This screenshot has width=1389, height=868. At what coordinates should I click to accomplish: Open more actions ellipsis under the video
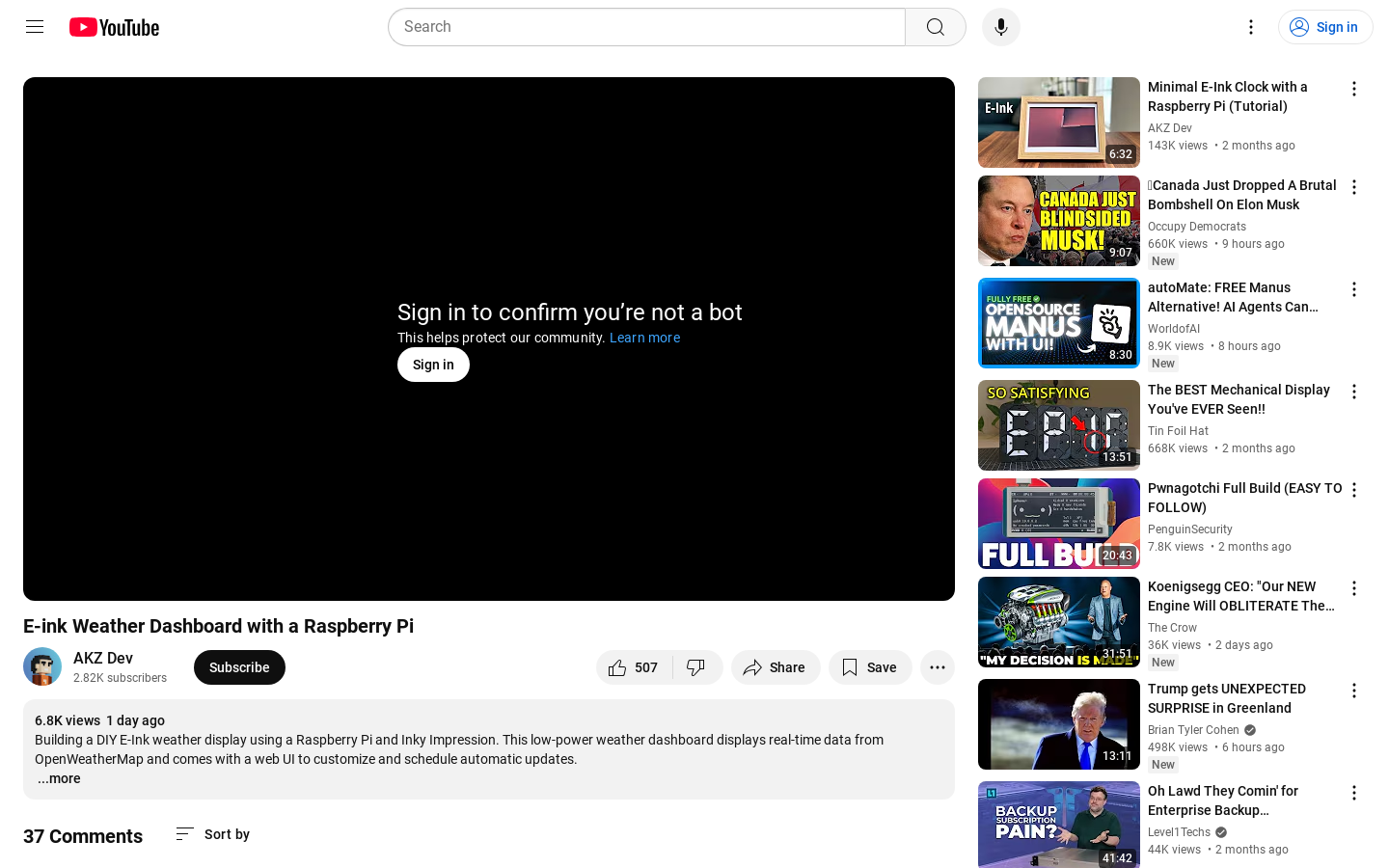click(937, 667)
